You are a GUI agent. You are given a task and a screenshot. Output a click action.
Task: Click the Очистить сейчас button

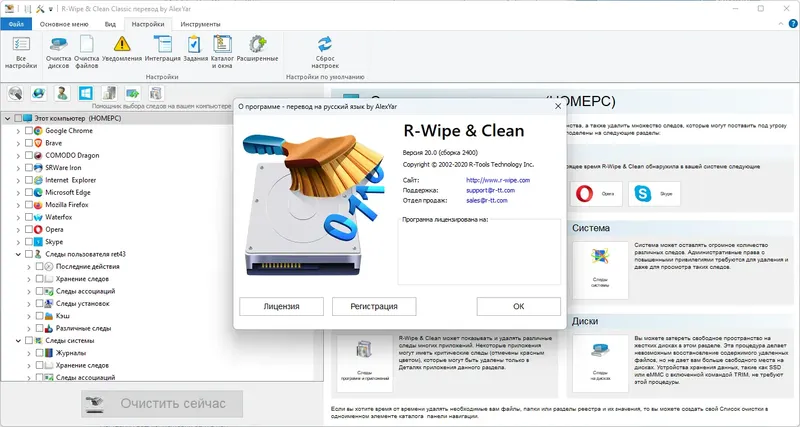162,404
